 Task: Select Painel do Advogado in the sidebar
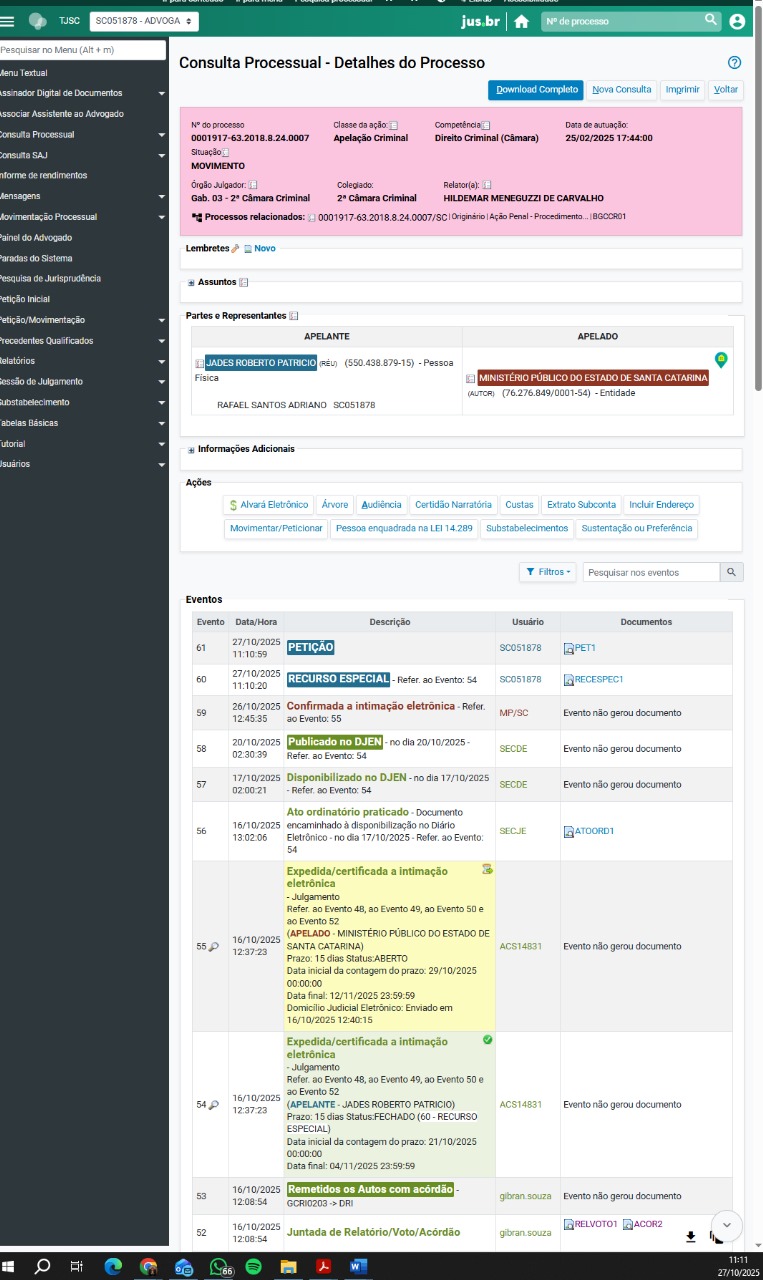(36, 238)
